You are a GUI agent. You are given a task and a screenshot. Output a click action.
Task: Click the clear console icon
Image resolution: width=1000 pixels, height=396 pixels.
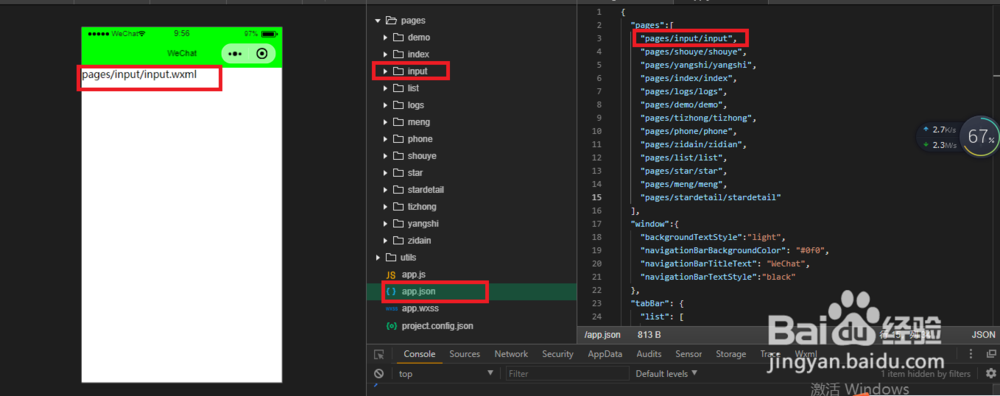(379, 374)
